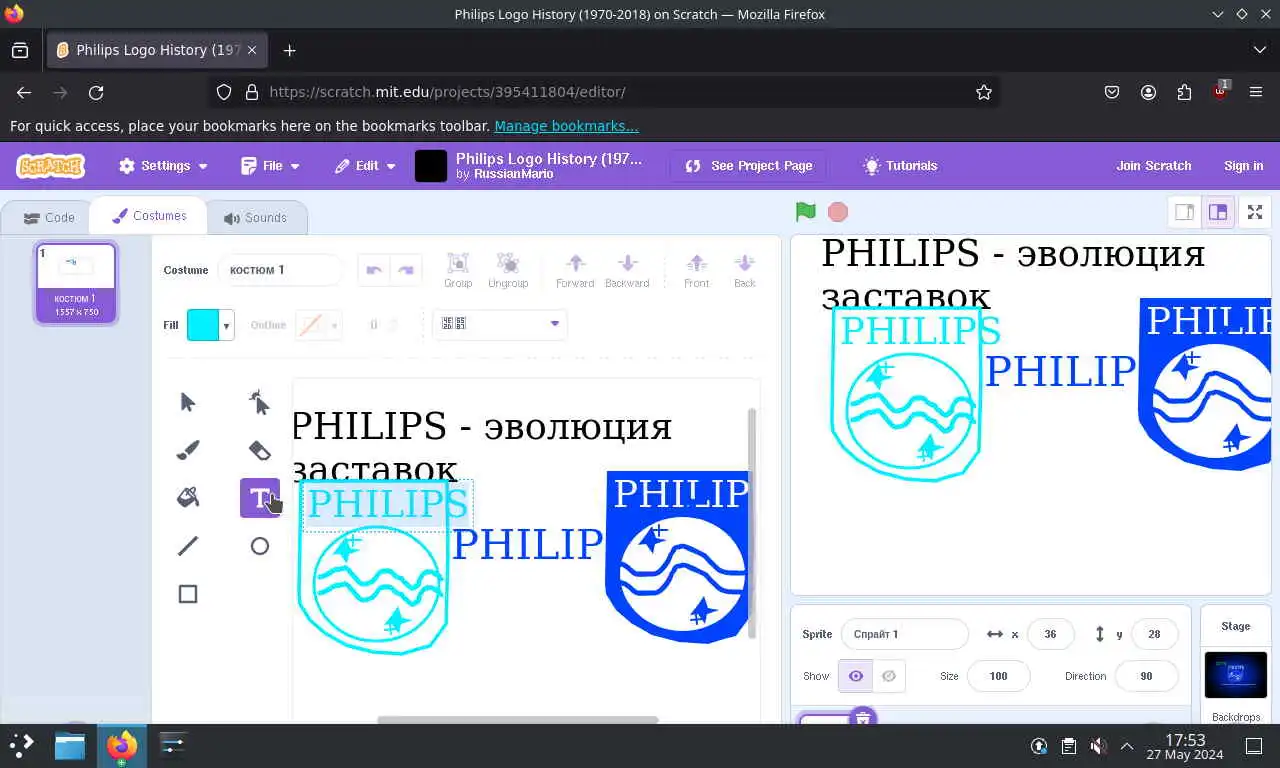
Task: Go to Scratch home via logo
Action: pos(51,166)
